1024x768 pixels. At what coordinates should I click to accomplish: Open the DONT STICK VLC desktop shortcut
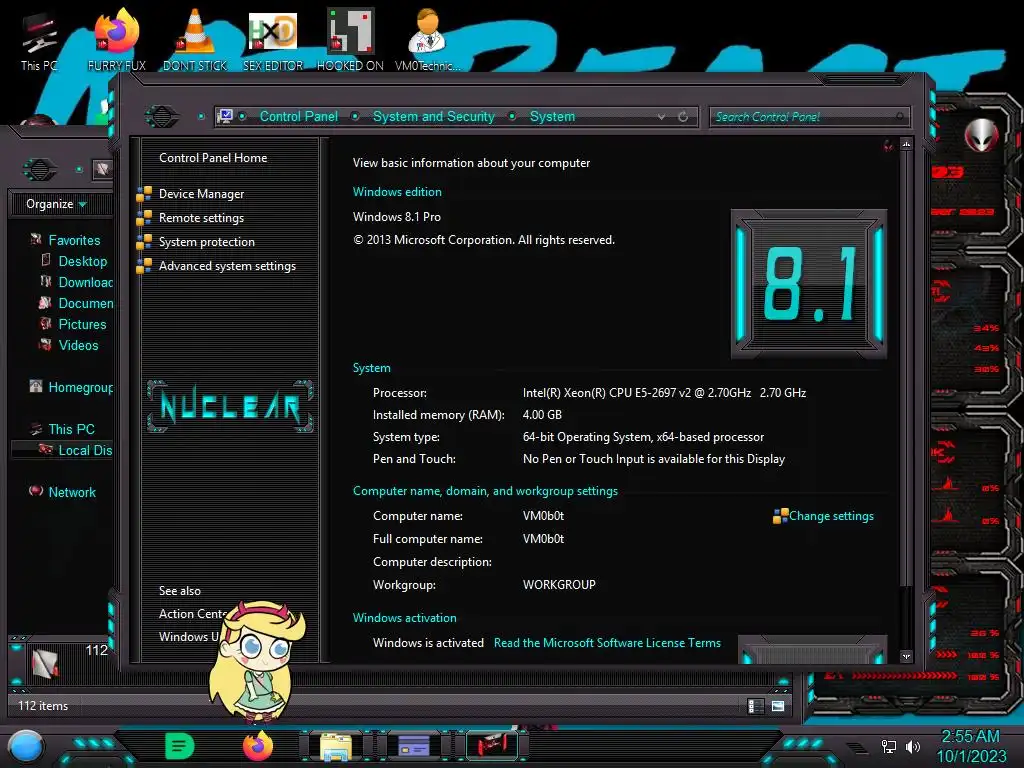(195, 40)
